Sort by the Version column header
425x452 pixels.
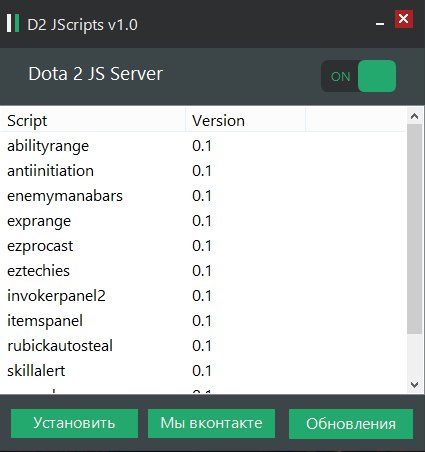point(246,120)
